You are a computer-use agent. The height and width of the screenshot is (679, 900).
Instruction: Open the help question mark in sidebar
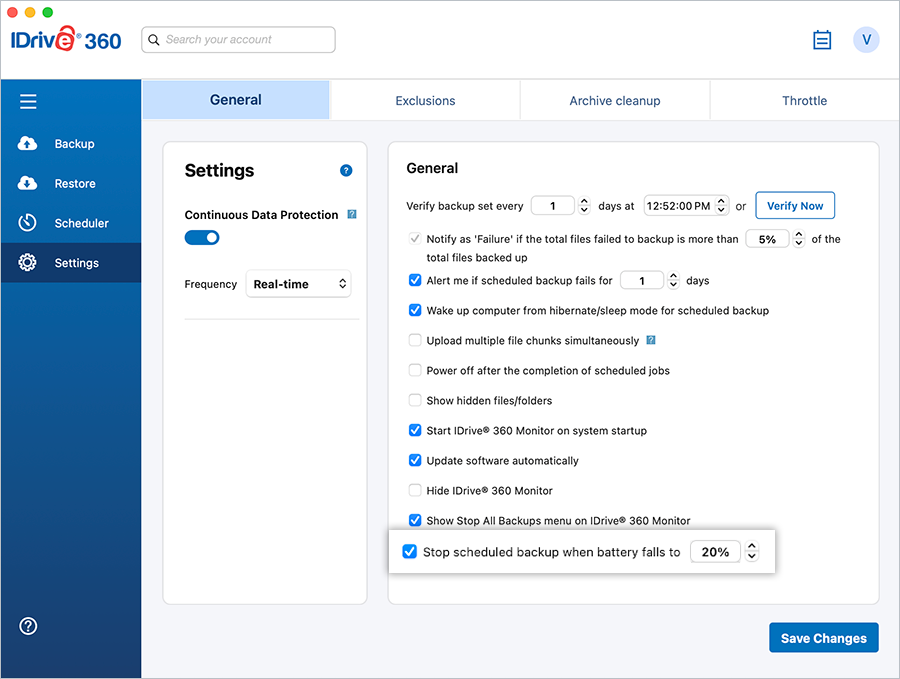click(28, 626)
